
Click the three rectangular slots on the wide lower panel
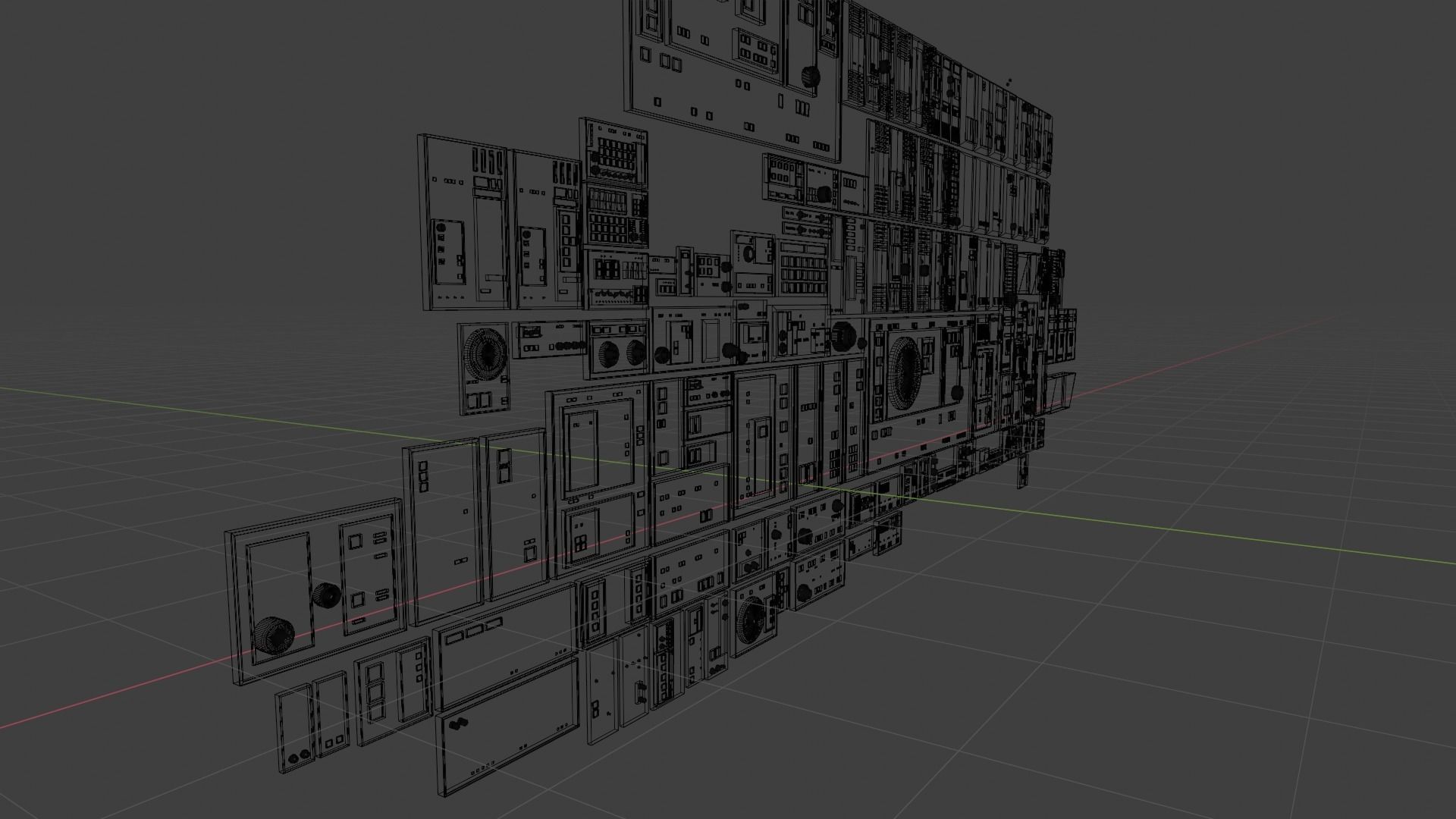[474, 632]
